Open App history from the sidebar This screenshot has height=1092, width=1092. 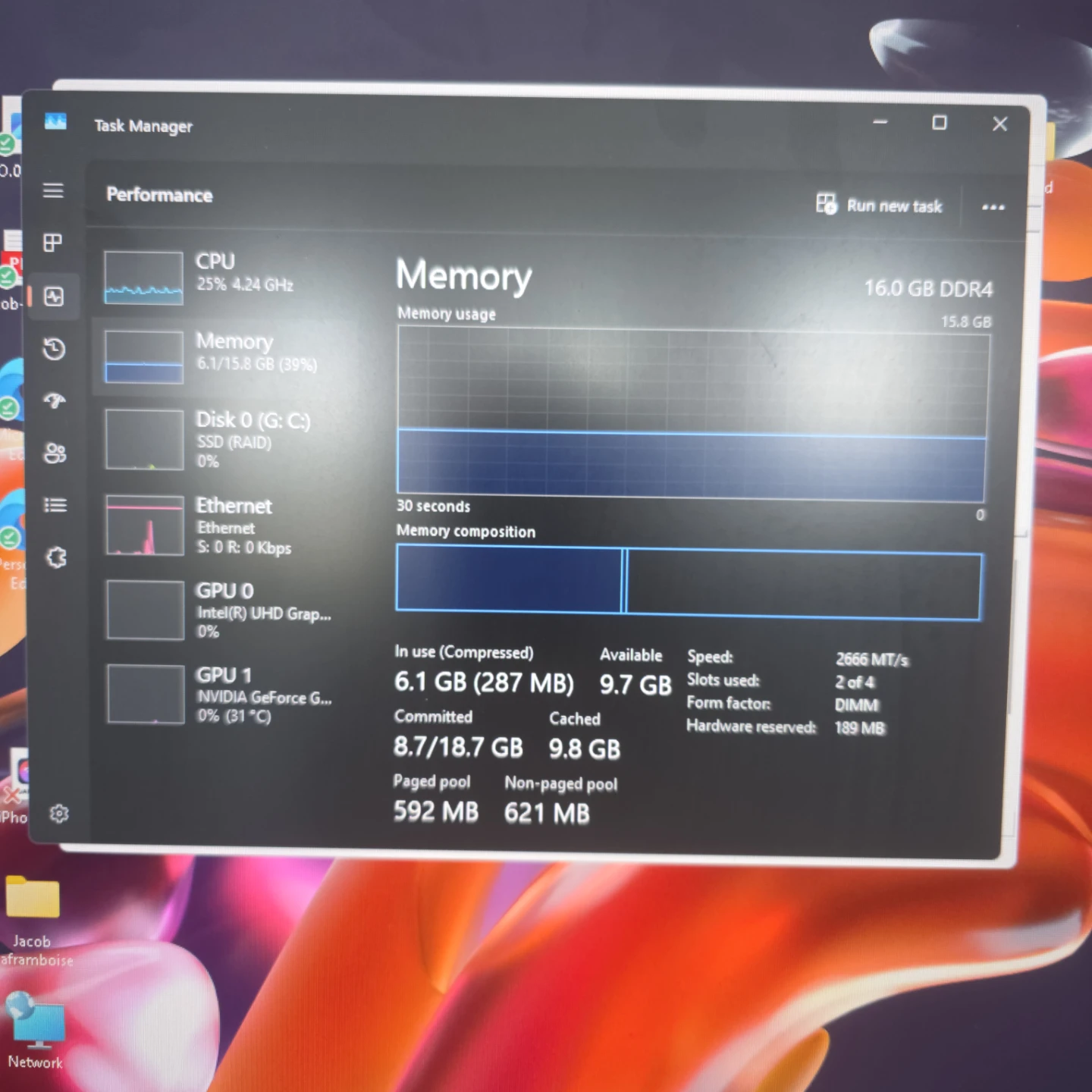54,349
